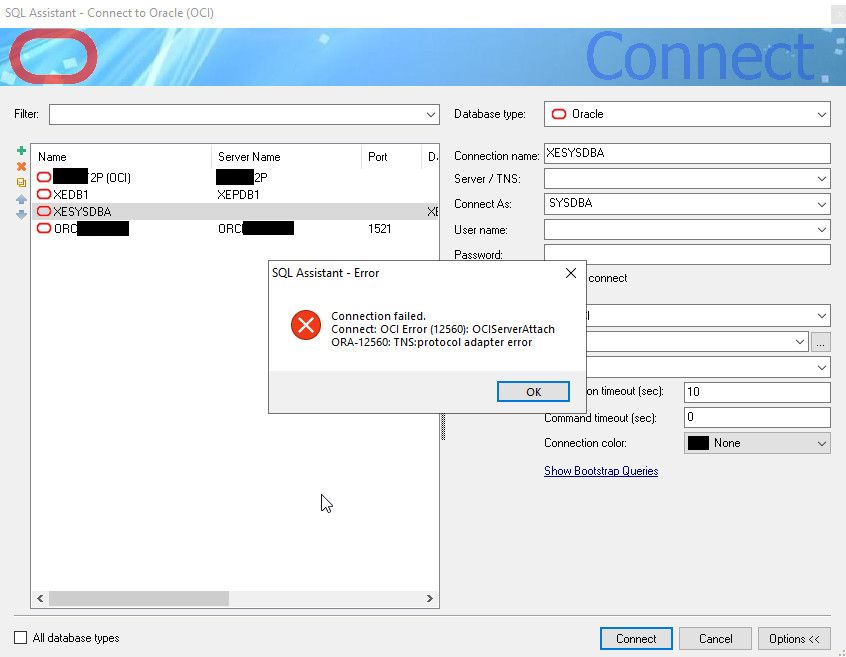Click the move connection down arrow icon
846x657 pixels.
21,215
